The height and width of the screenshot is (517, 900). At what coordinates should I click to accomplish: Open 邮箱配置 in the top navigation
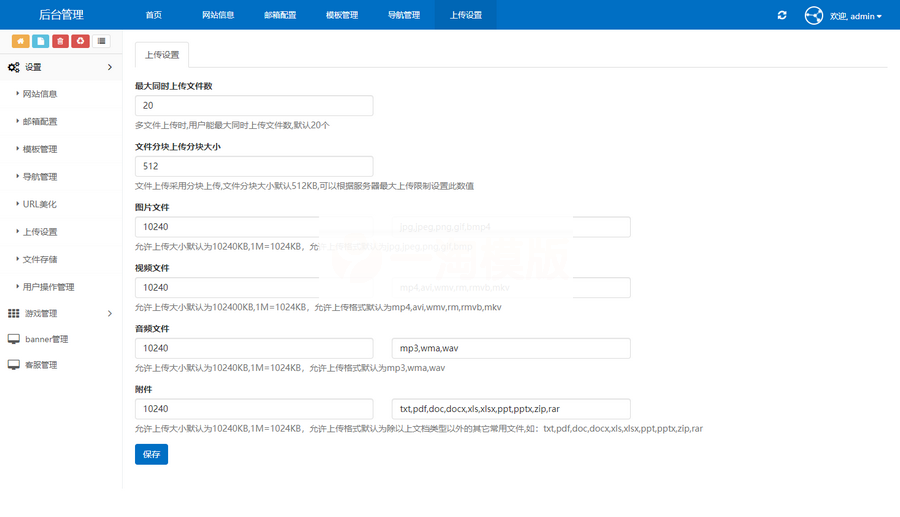coord(280,15)
